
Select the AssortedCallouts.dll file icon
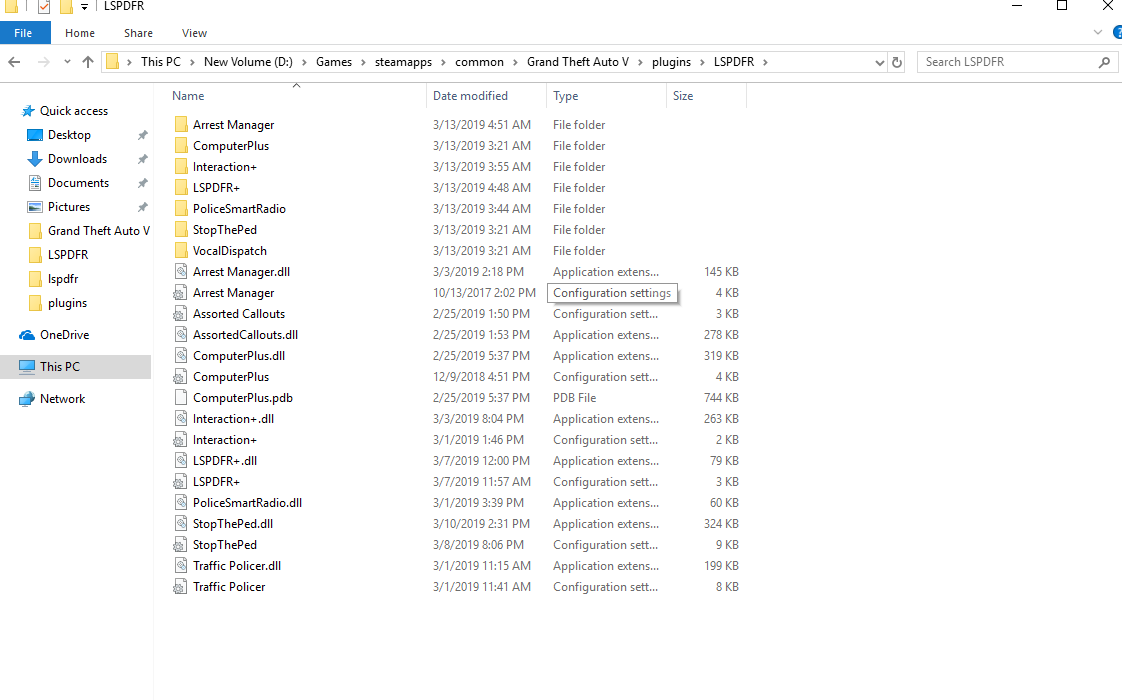tap(181, 335)
